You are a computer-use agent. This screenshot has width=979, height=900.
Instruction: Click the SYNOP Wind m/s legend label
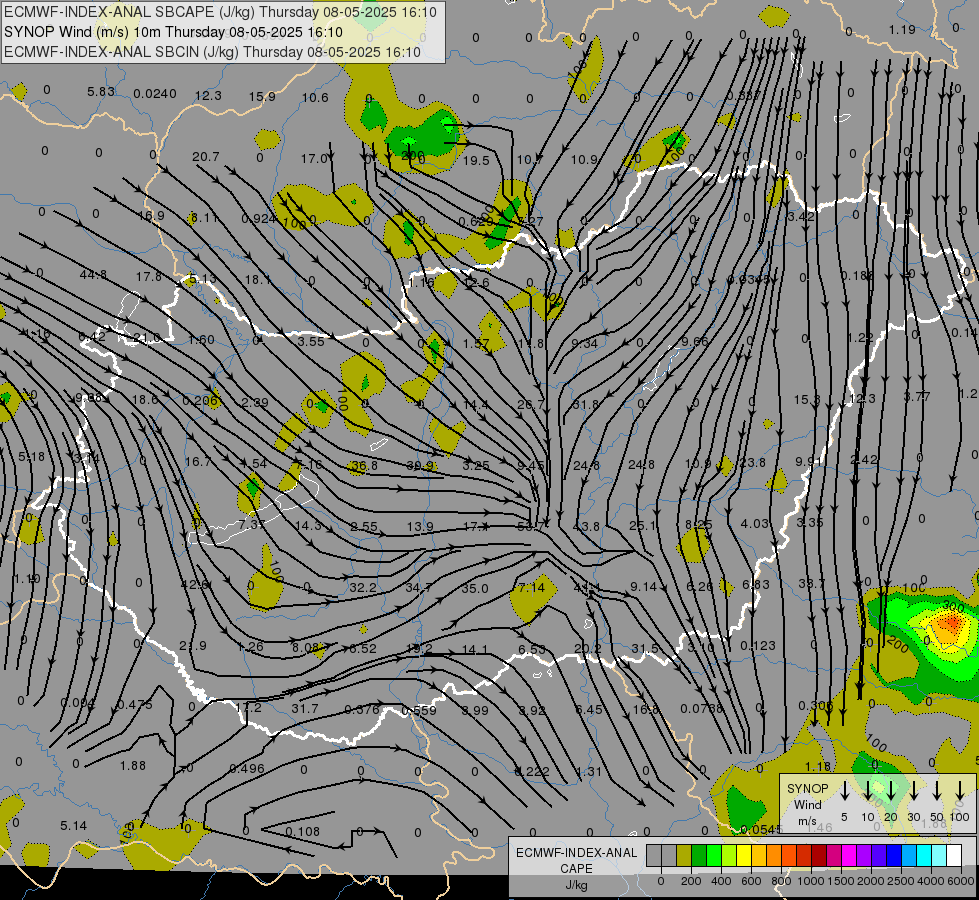pyautogui.click(x=807, y=804)
